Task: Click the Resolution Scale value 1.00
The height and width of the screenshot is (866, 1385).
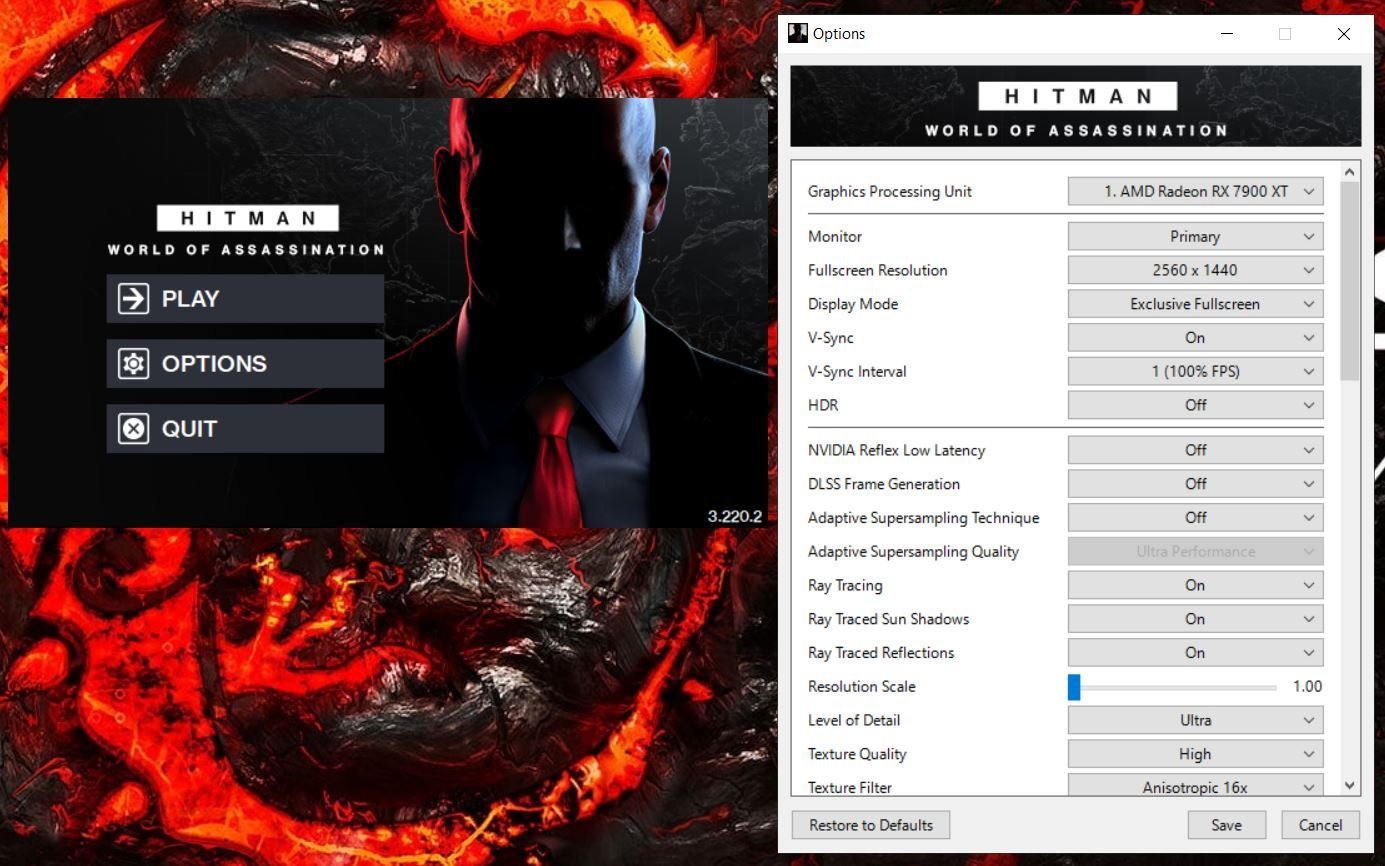Action: tap(1307, 686)
